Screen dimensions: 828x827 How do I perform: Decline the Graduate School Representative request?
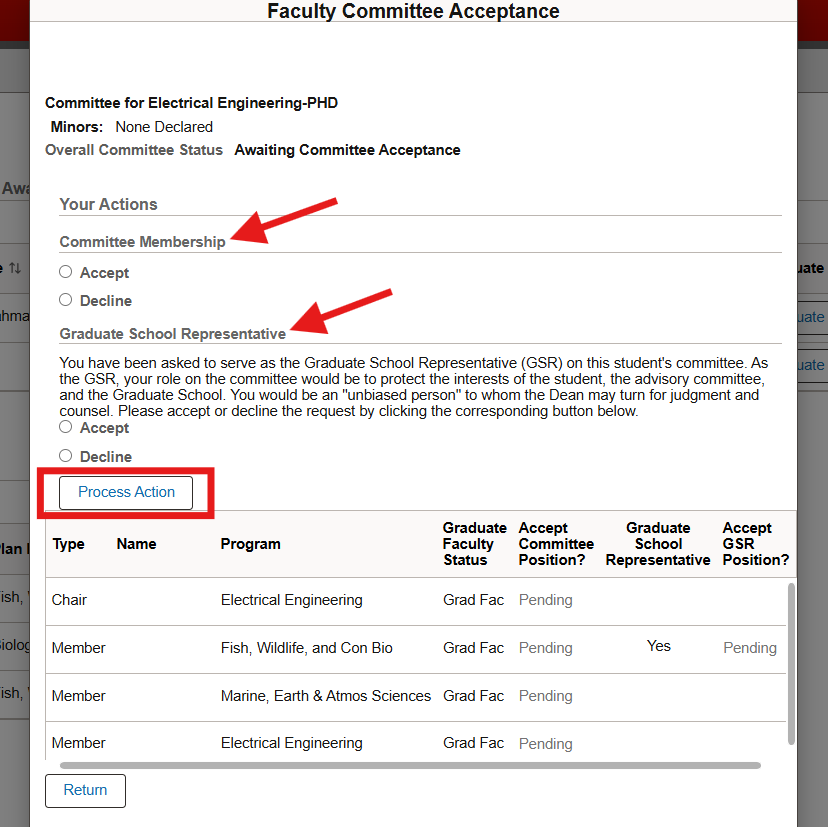point(65,456)
